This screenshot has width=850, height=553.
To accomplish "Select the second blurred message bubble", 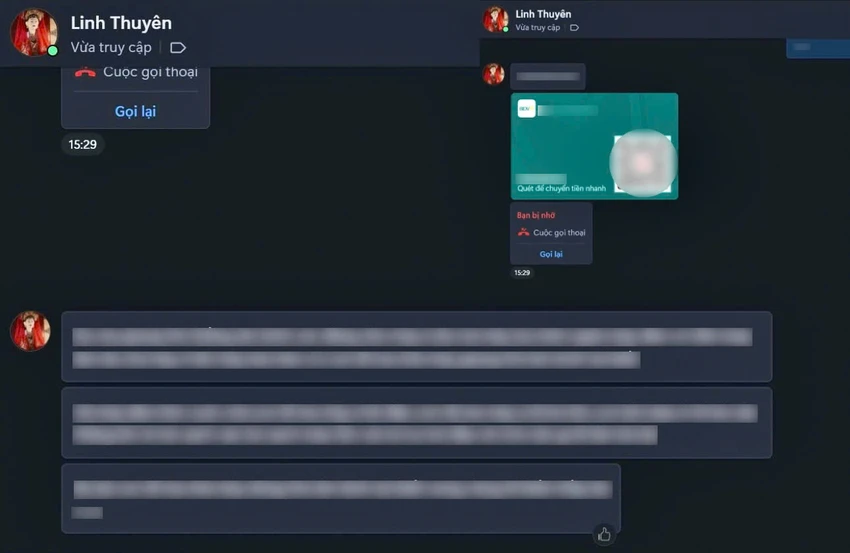I will 416,423.
